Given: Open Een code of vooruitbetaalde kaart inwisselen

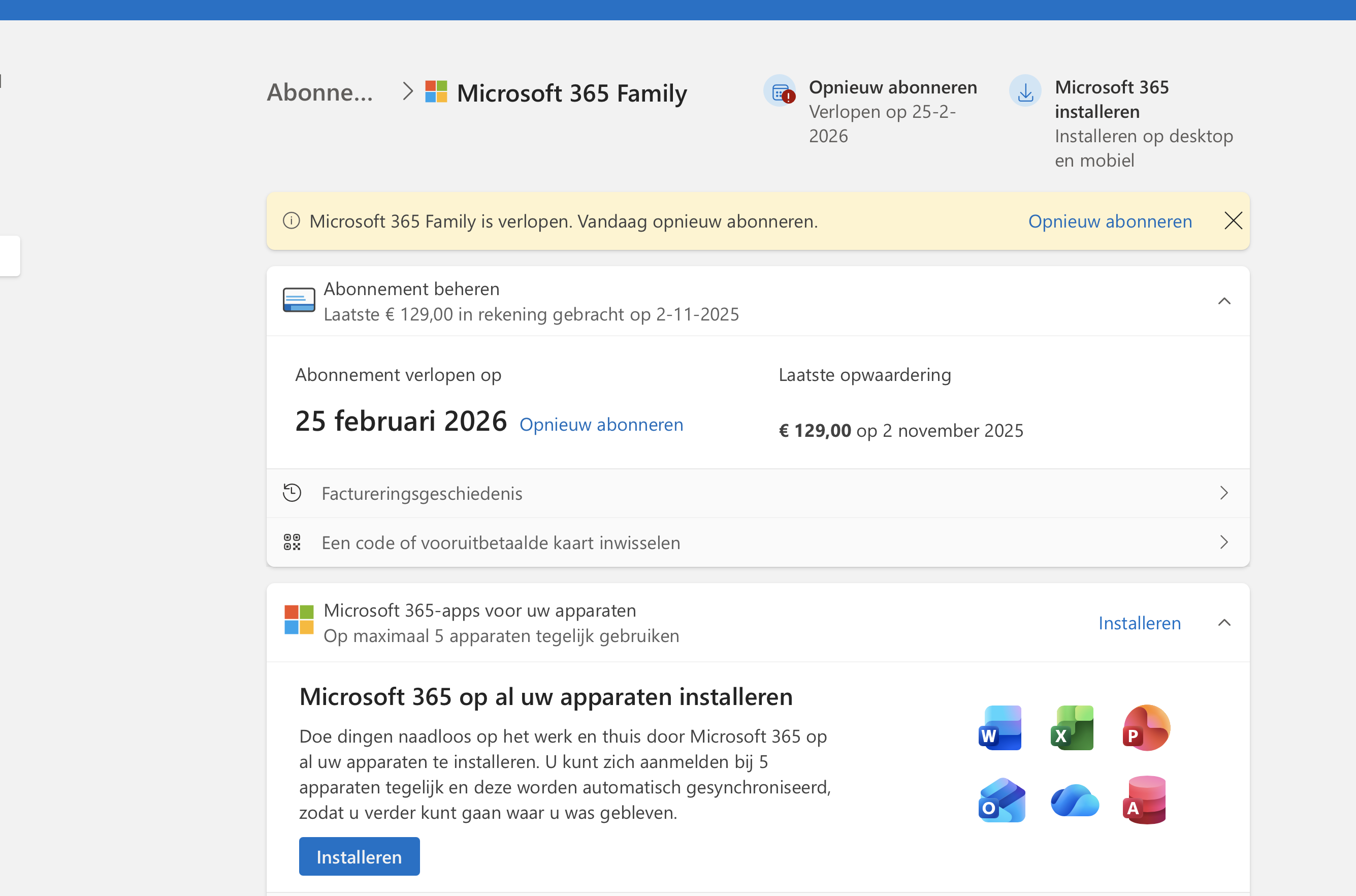Looking at the screenshot, I should pos(758,542).
